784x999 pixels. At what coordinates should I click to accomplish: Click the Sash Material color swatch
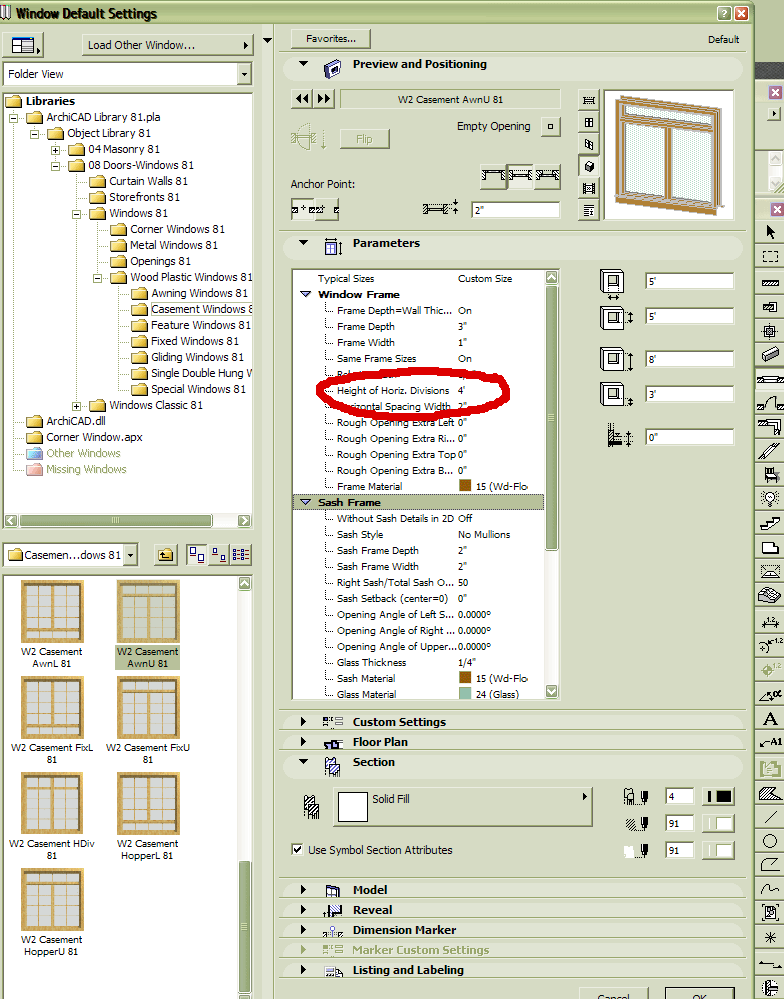(x=465, y=677)
